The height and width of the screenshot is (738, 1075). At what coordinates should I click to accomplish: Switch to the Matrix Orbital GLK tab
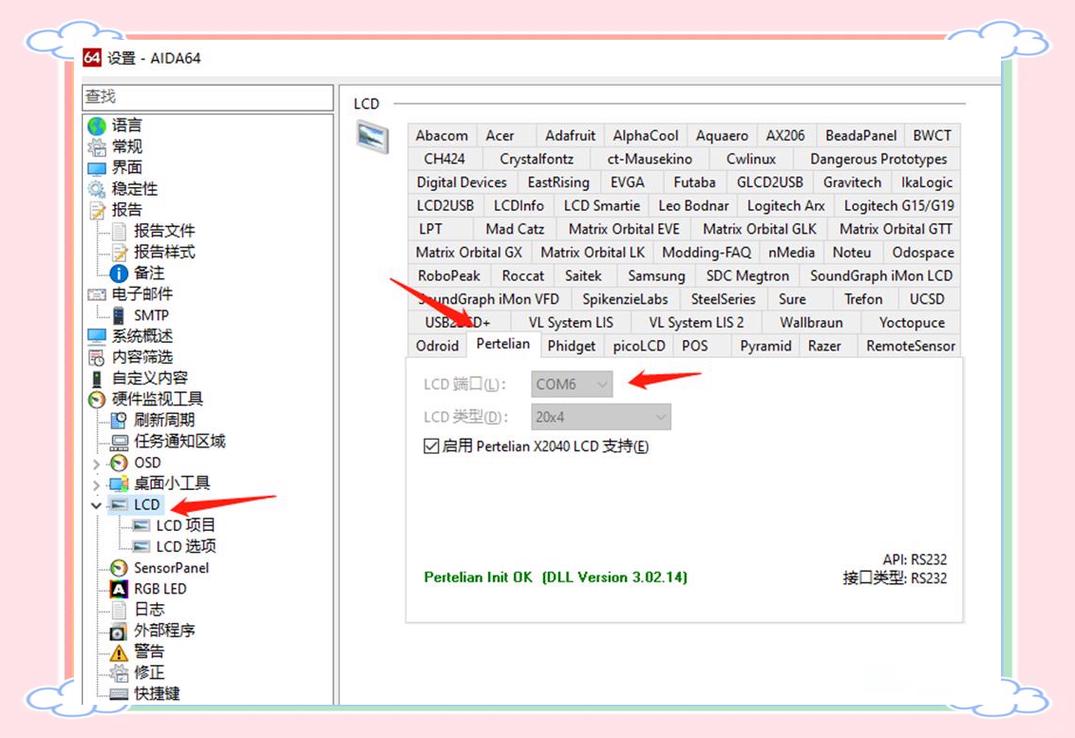759,229
